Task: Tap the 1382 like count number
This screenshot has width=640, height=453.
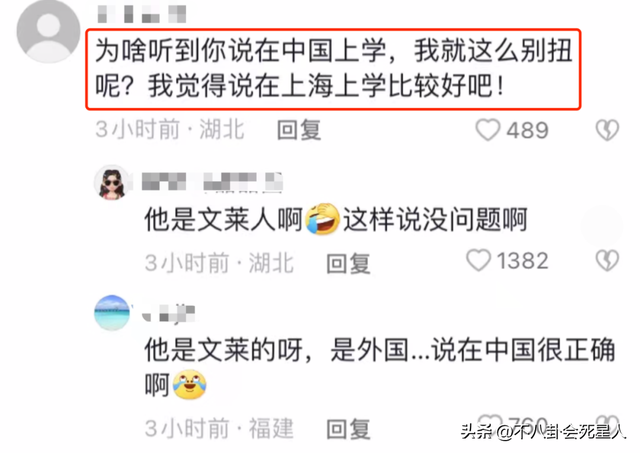Action: tap(522, 261)
